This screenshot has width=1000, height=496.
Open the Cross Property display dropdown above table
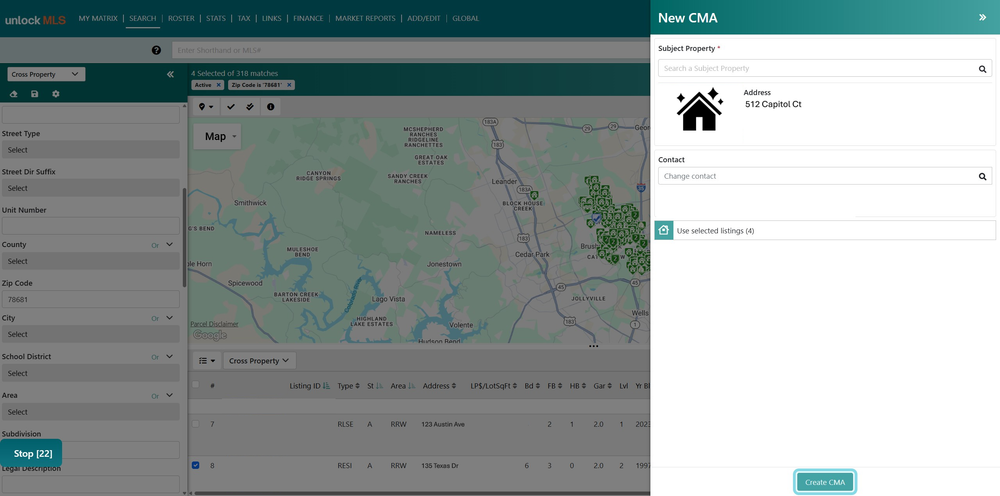point(259,361)
